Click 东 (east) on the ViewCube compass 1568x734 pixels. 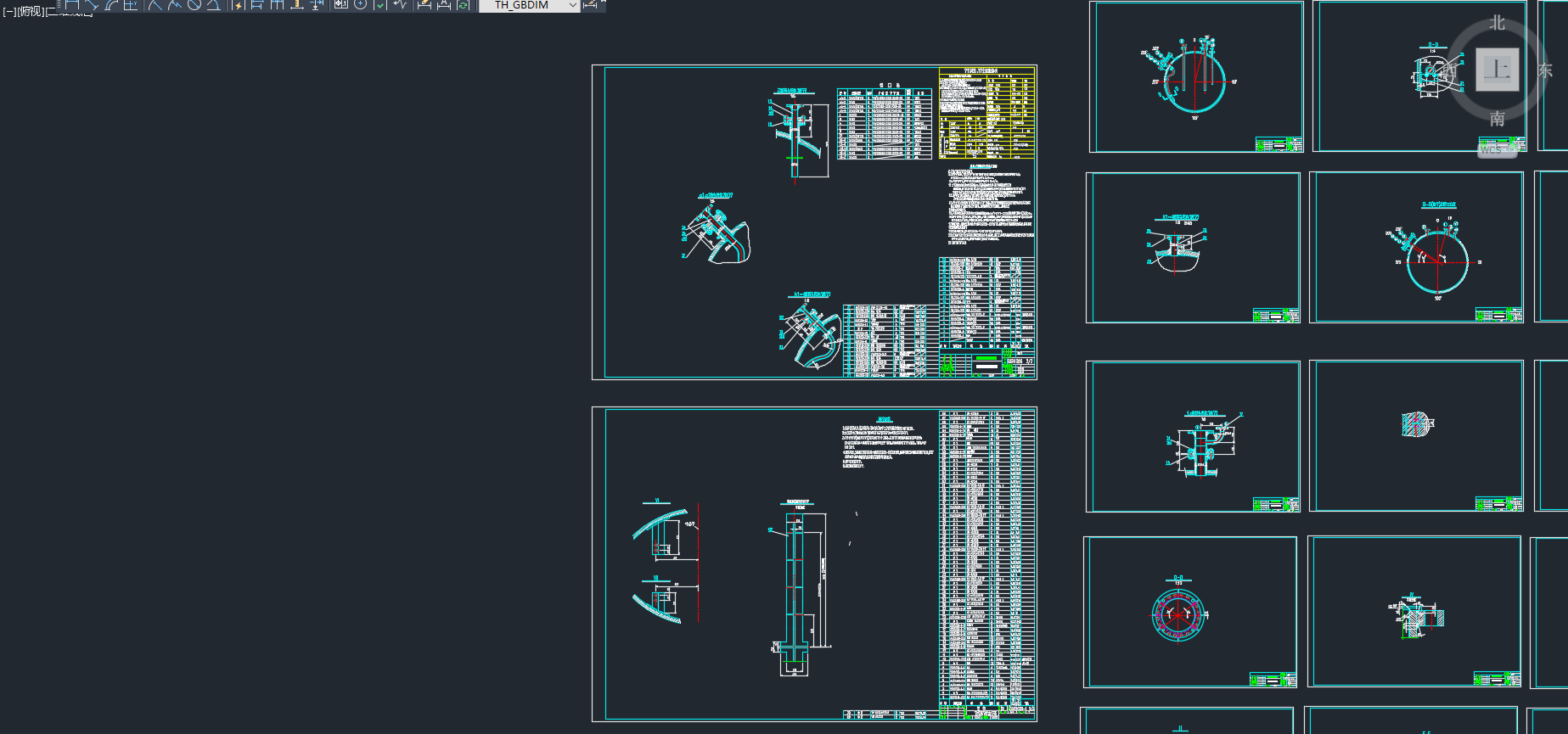click(1545, 70)
